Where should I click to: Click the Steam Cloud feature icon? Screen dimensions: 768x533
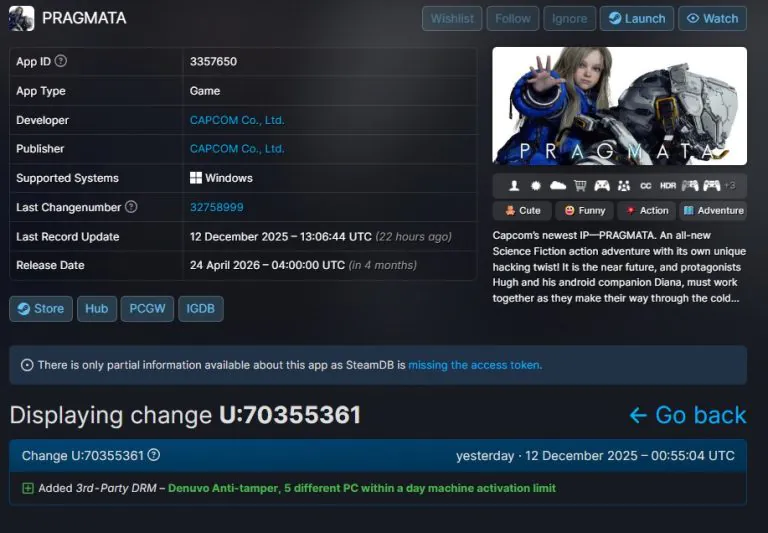point(558,186)
